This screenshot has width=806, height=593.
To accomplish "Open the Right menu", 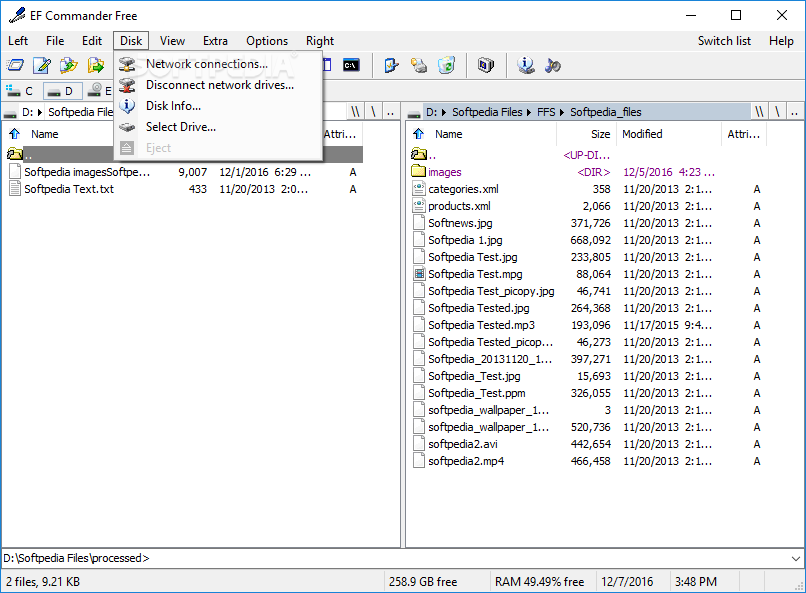I will click(320, 41).
